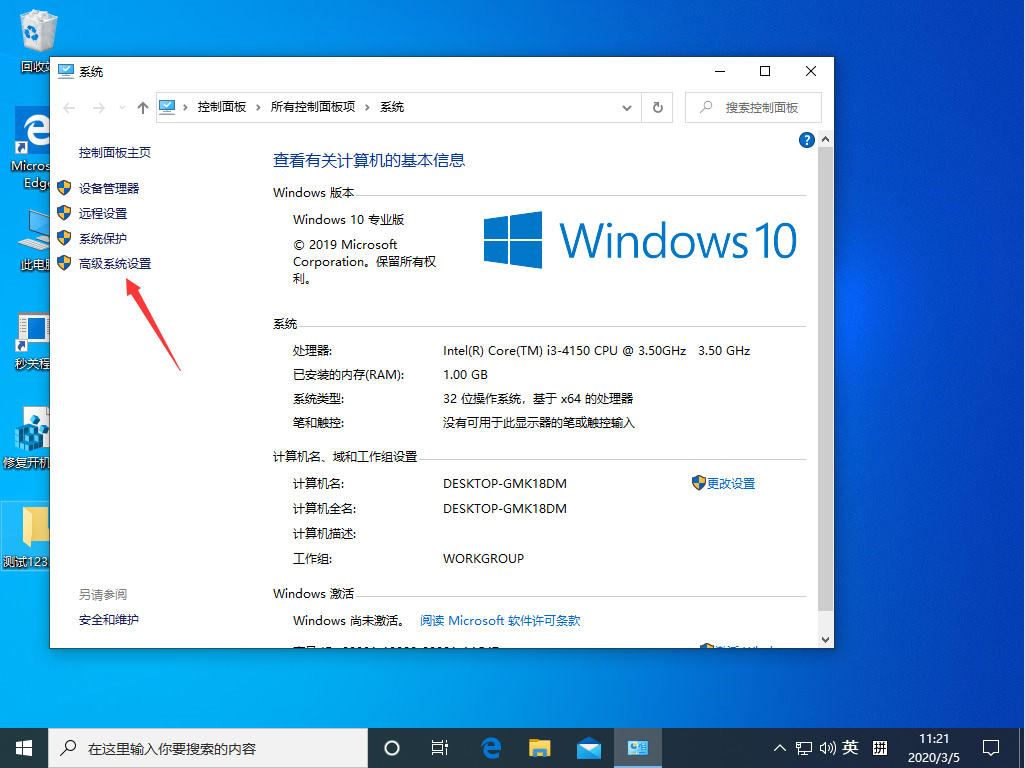This screenshot has height=768, width=1025.
Task: Open the volume control in the system tray
Action: pyautogui.click(x=826, y=747)
